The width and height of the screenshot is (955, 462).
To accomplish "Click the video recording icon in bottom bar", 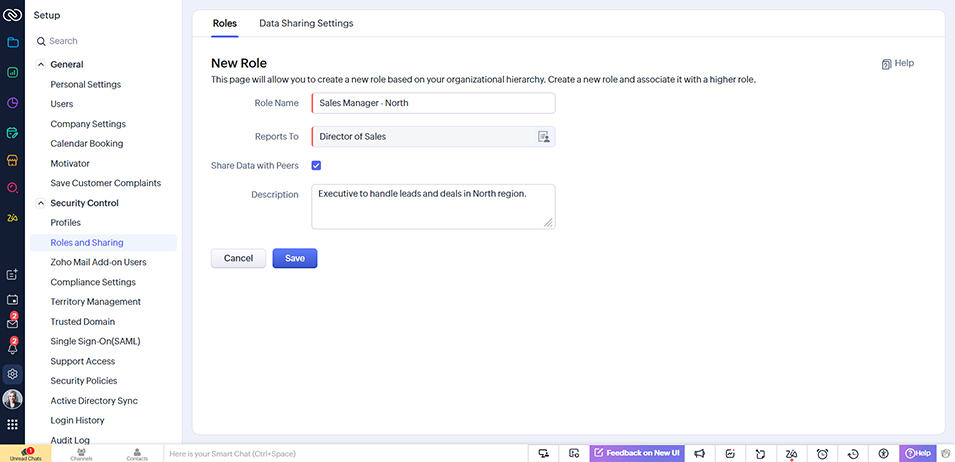I will click(x=574, y=453).
